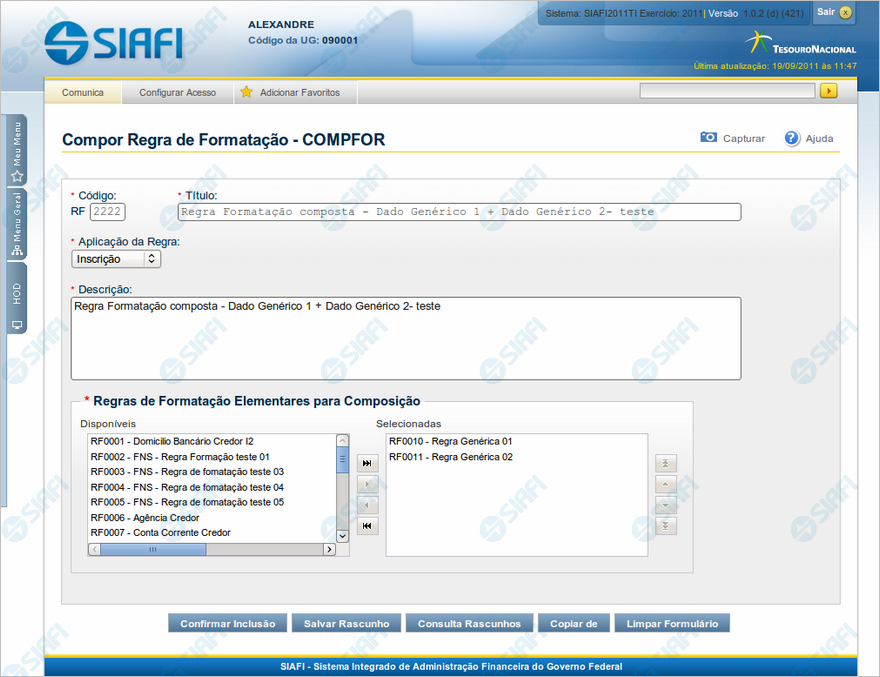This screenshot has height=677, width=880.
Task: Click the Sair logout button
Action: pos(834,12)
